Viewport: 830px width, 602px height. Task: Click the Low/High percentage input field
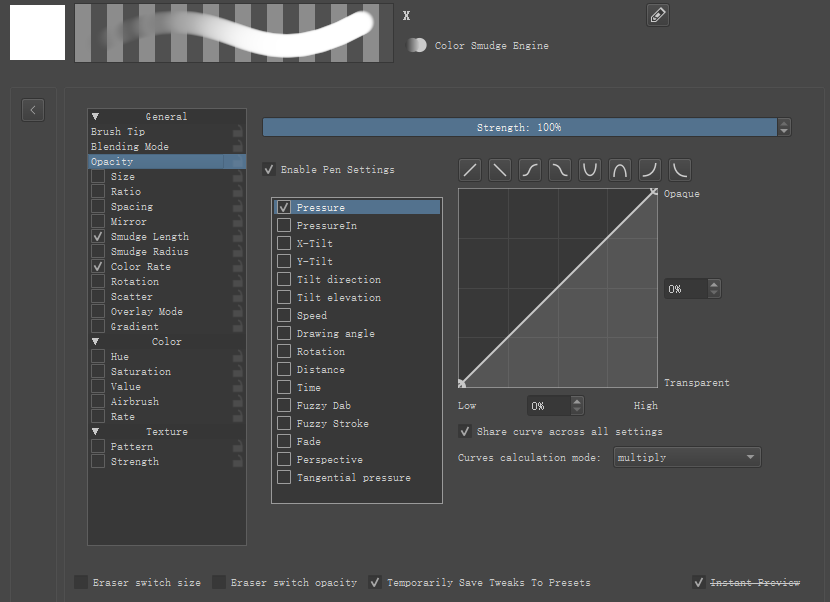tap(548, 406)
